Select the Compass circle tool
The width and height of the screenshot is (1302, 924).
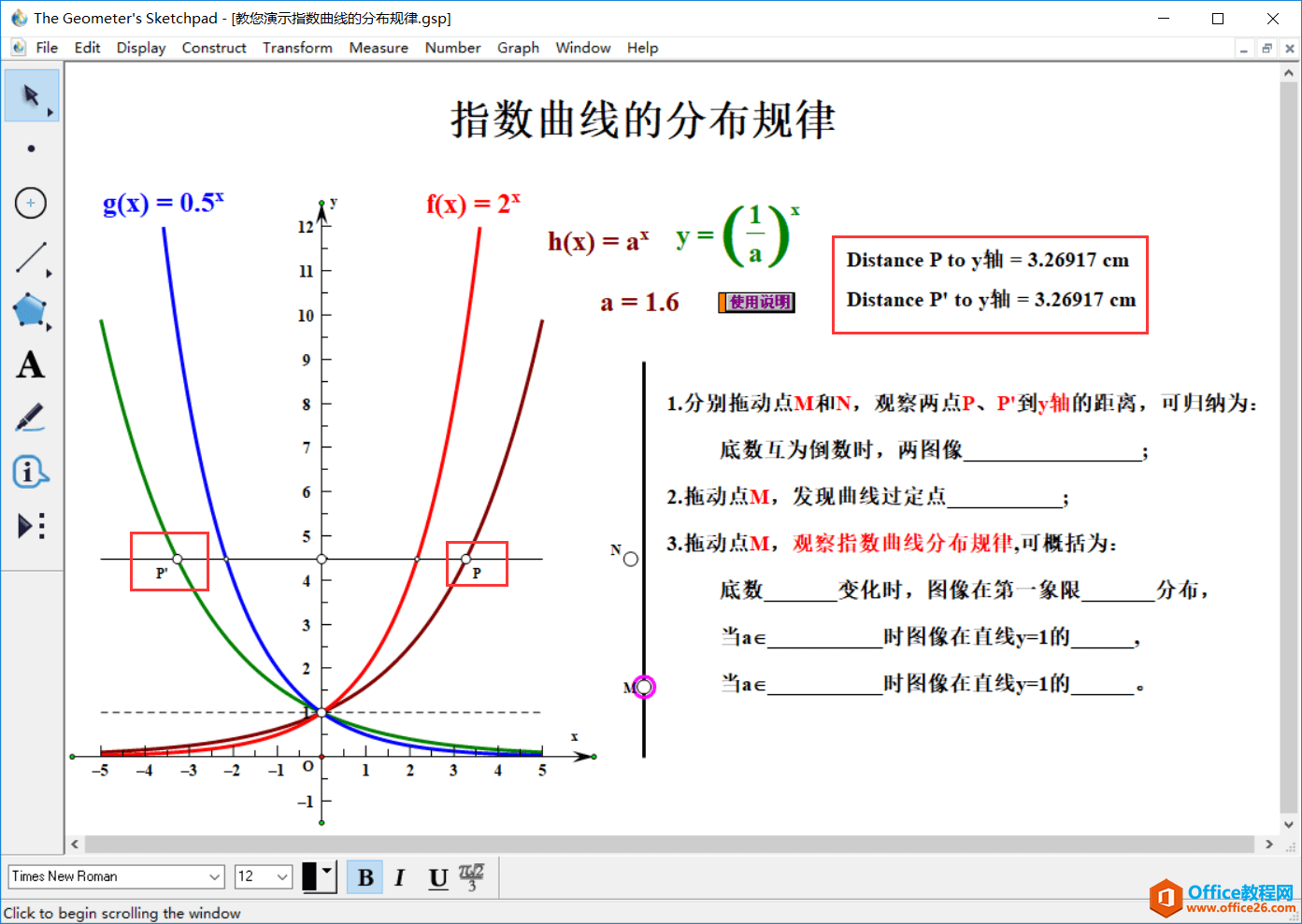pyautogui.click(x=31, y=203)
